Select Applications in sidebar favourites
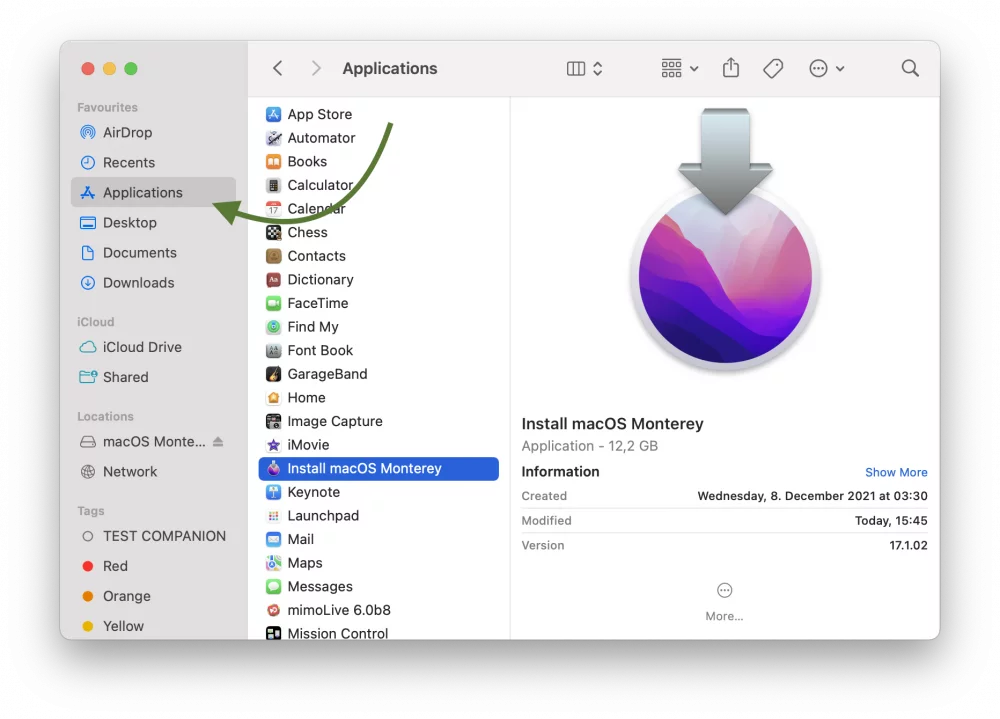1000x719 pixels. click(x=153, y=193)
